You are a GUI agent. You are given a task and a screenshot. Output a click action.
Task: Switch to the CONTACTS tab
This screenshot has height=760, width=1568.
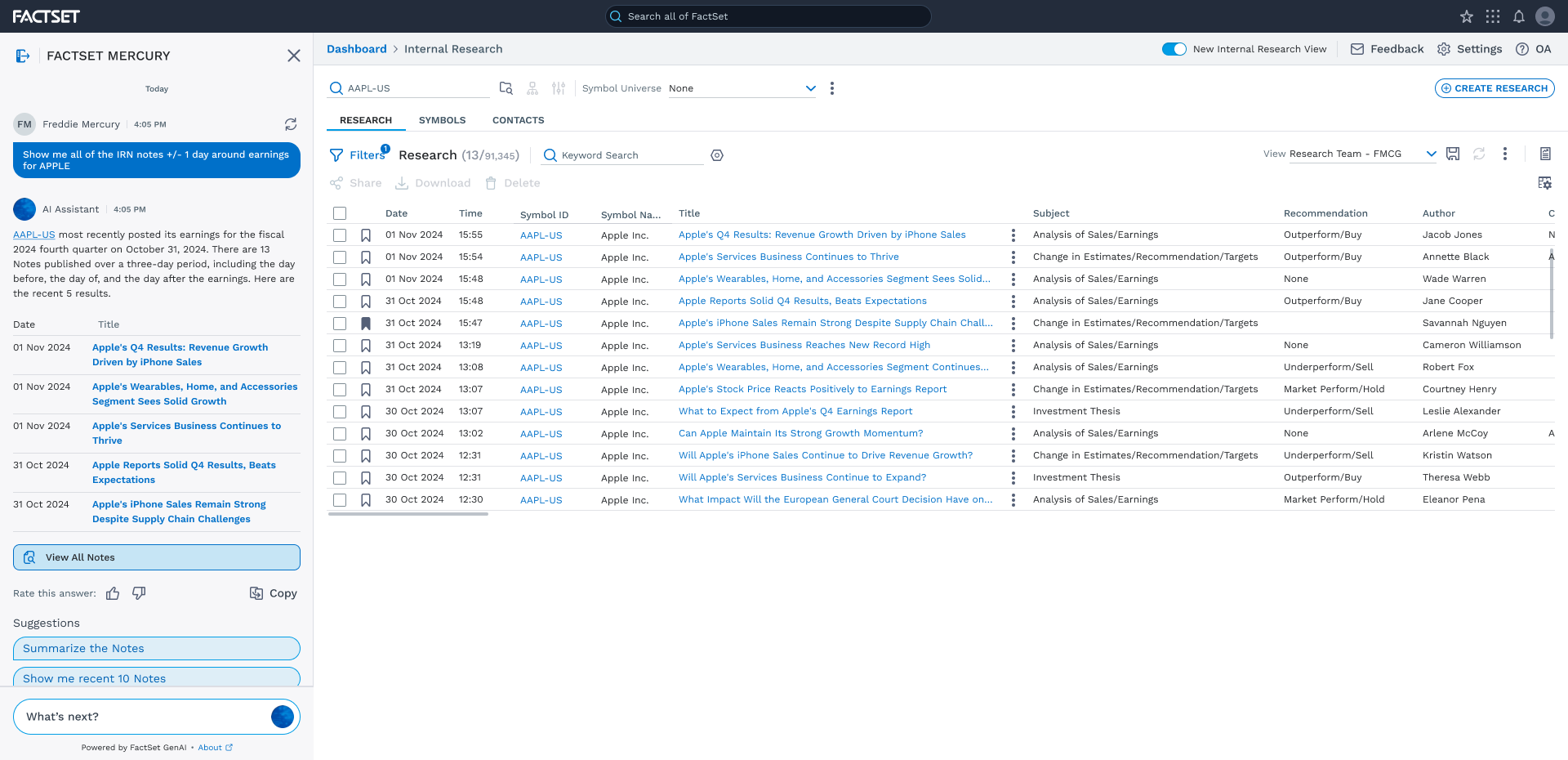click(x=519, y=120)
